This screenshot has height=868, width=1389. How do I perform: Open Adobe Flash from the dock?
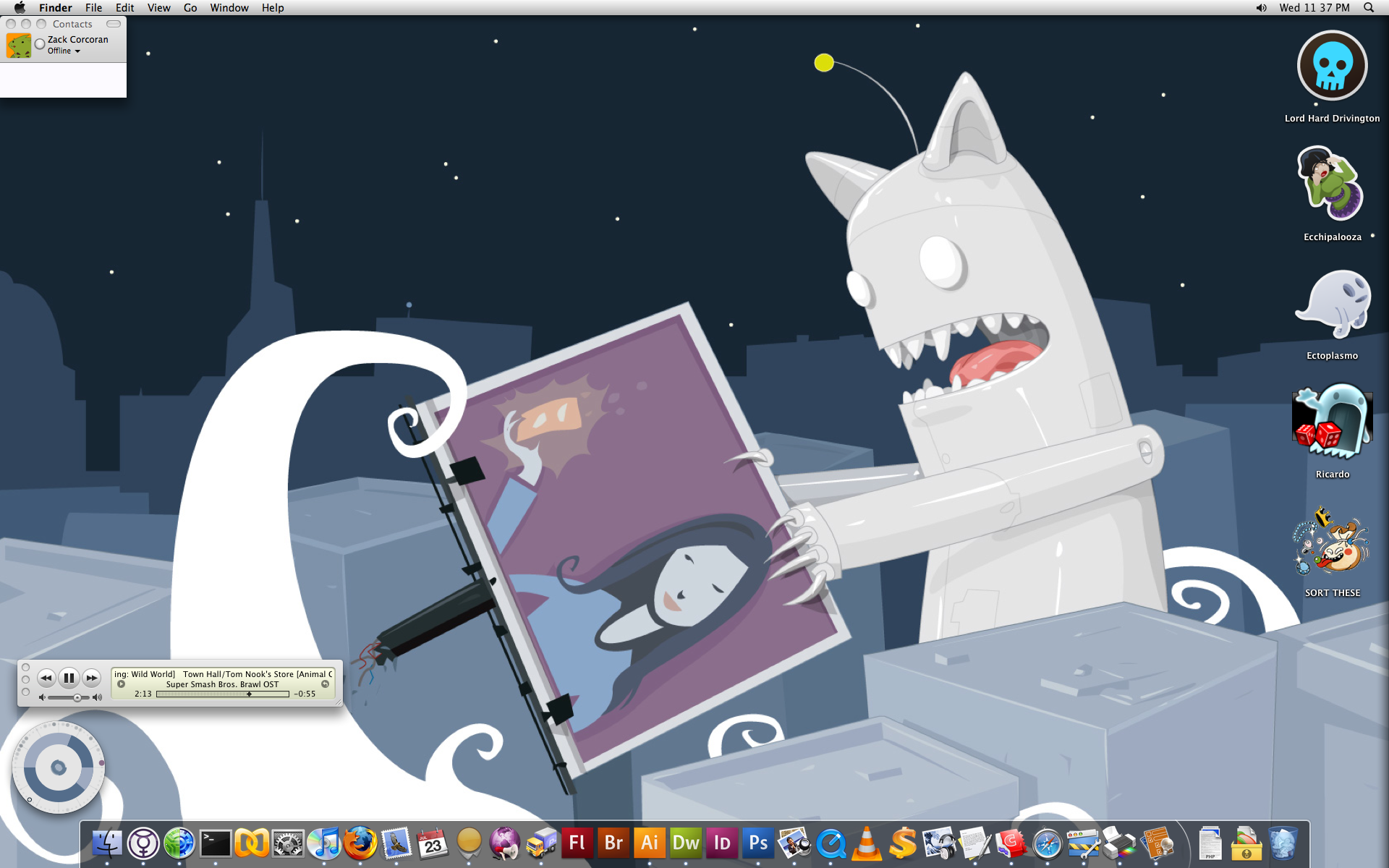tap(577, 843)
